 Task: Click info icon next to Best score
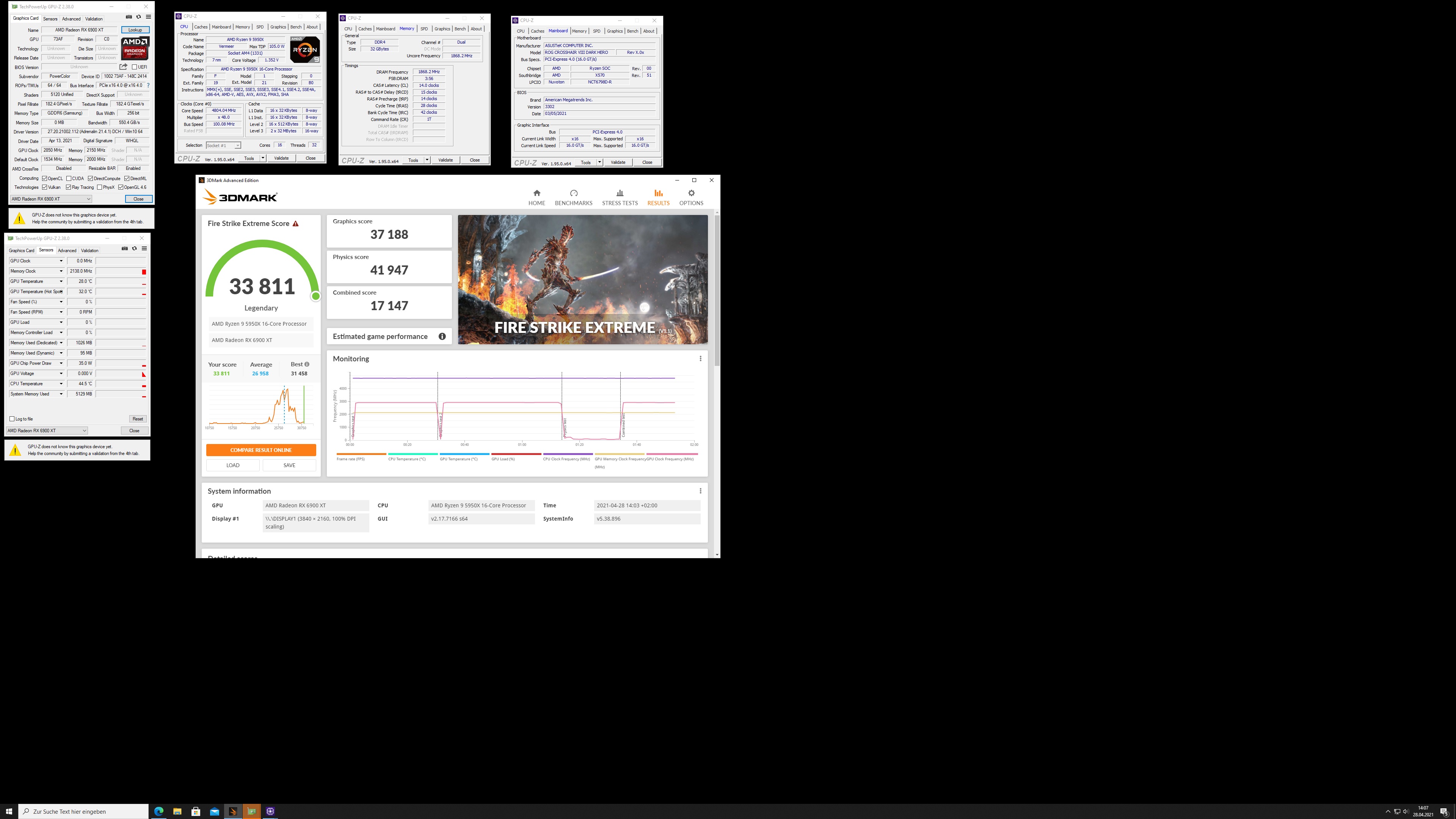coord(307,364)
